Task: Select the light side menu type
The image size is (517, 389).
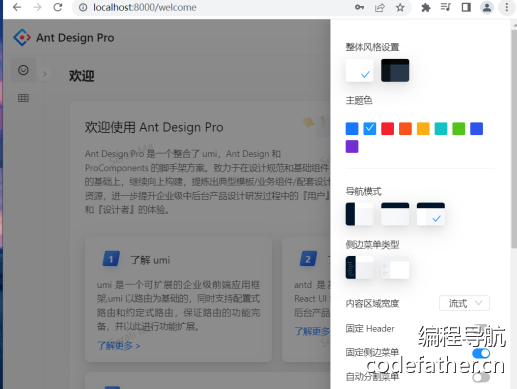Action: [x=395, y=267]
